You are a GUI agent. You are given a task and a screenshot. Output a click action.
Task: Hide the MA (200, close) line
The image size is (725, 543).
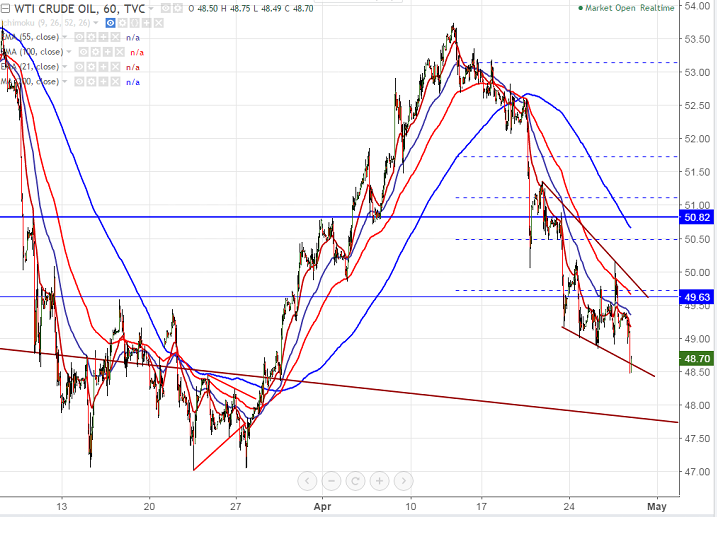click(79, 82)
